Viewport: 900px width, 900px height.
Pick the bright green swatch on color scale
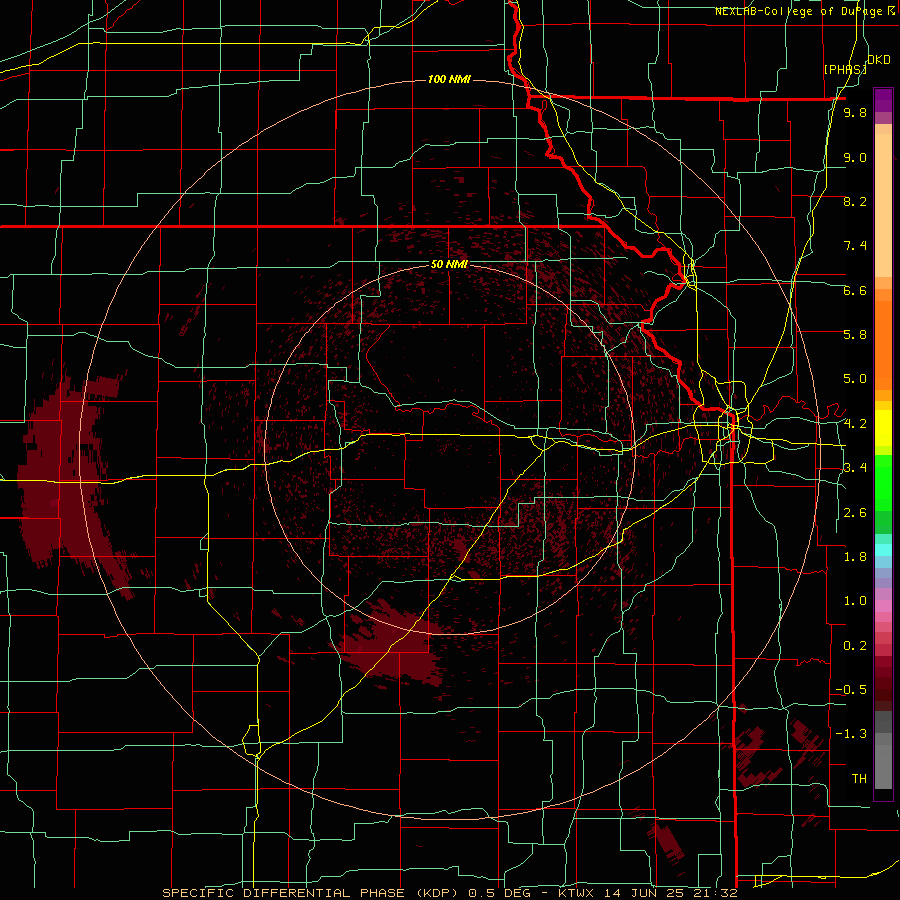pyautogui.click(x=883, y=485)
